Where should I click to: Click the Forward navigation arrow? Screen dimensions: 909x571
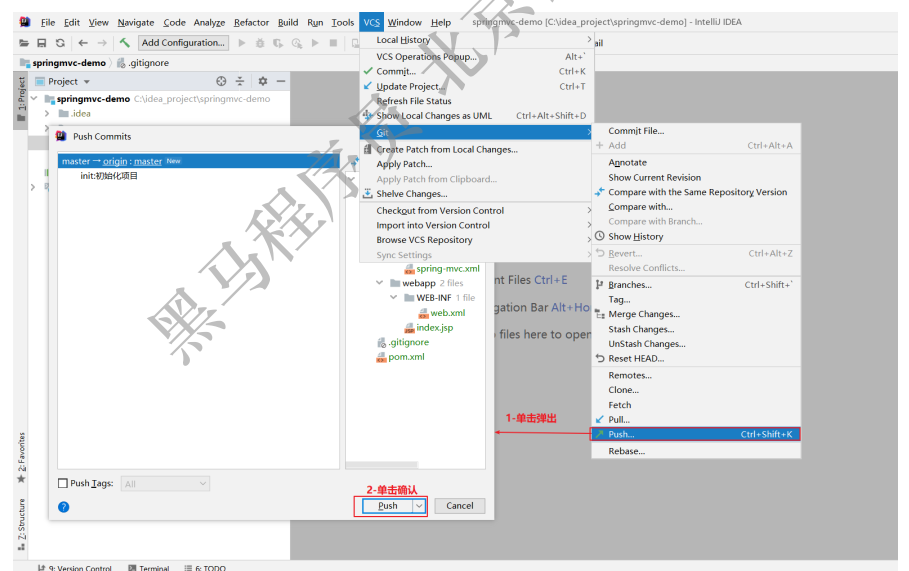pyautogui.click(x=102, y=43)
